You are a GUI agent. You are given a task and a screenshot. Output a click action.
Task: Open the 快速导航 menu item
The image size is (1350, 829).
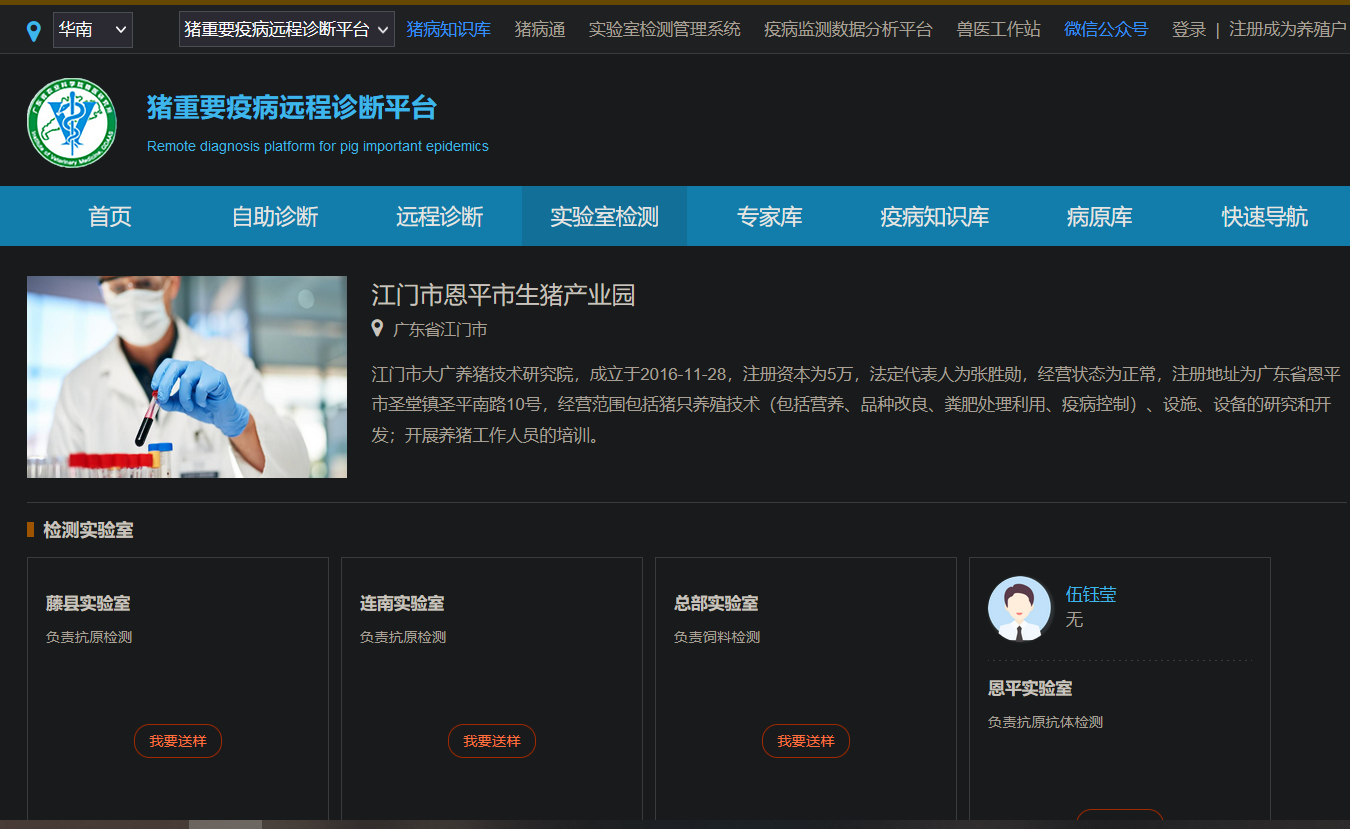coord(1264,216)
